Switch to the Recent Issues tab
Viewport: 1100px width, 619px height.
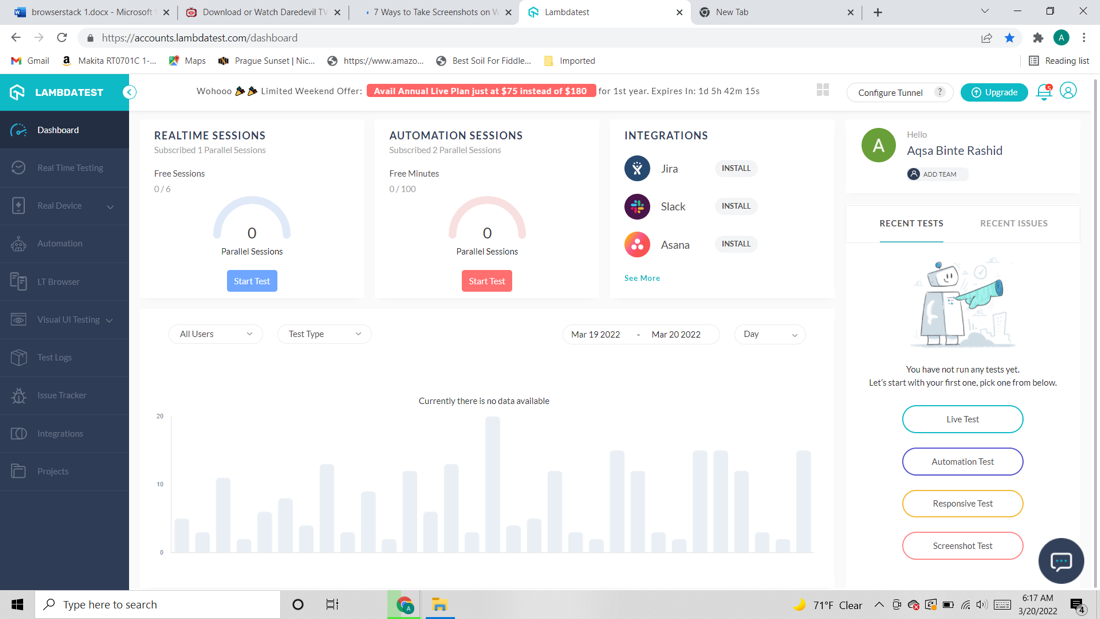[x=1014, y=223]
